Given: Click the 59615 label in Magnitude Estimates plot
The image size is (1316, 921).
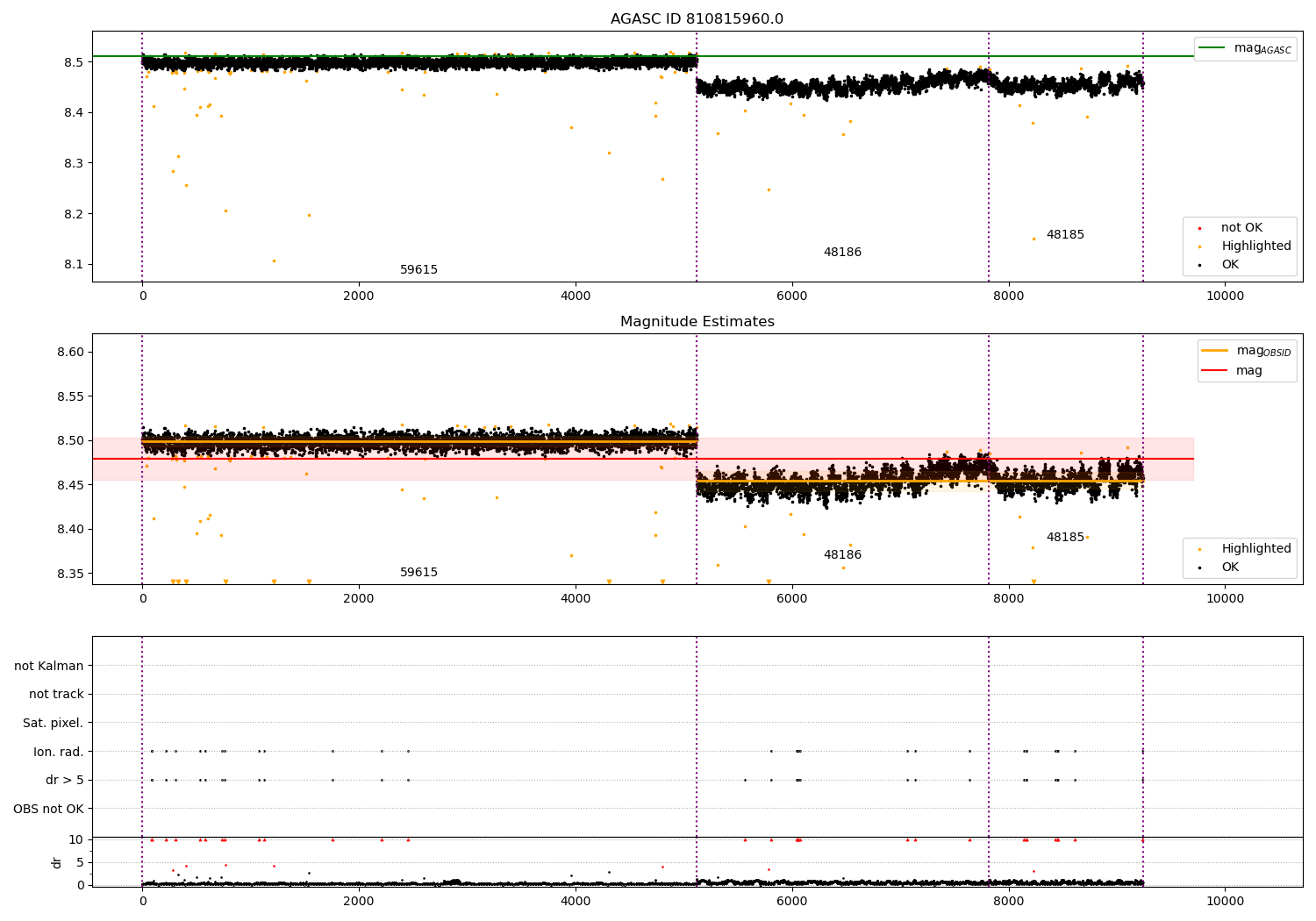Looking at the screenshot, I should [x=418, y=573].
